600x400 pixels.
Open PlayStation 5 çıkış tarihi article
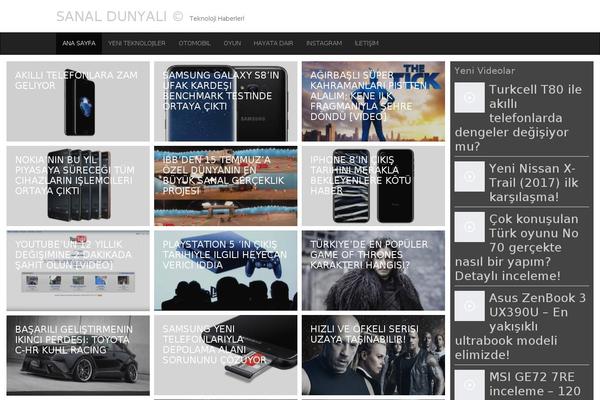tap(225, 271)
